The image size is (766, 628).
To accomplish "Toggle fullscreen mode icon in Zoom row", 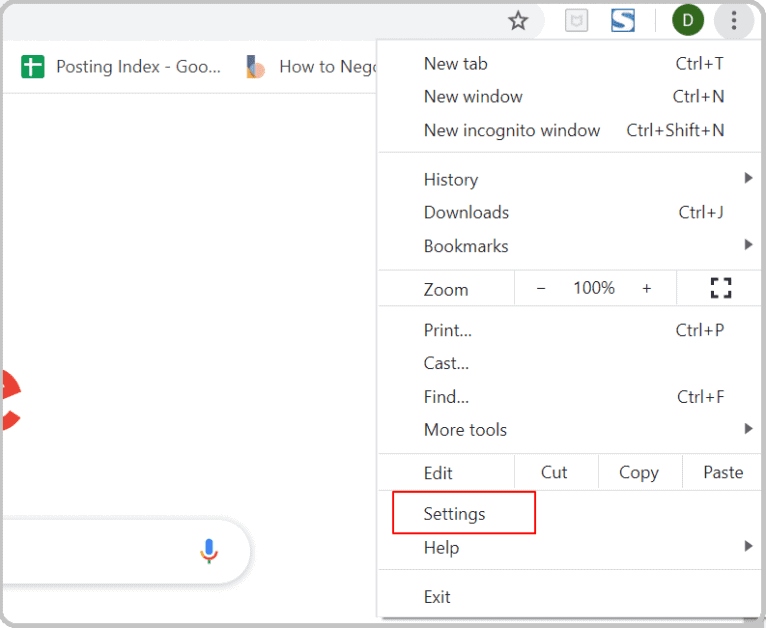I will [x=721, y=288].
